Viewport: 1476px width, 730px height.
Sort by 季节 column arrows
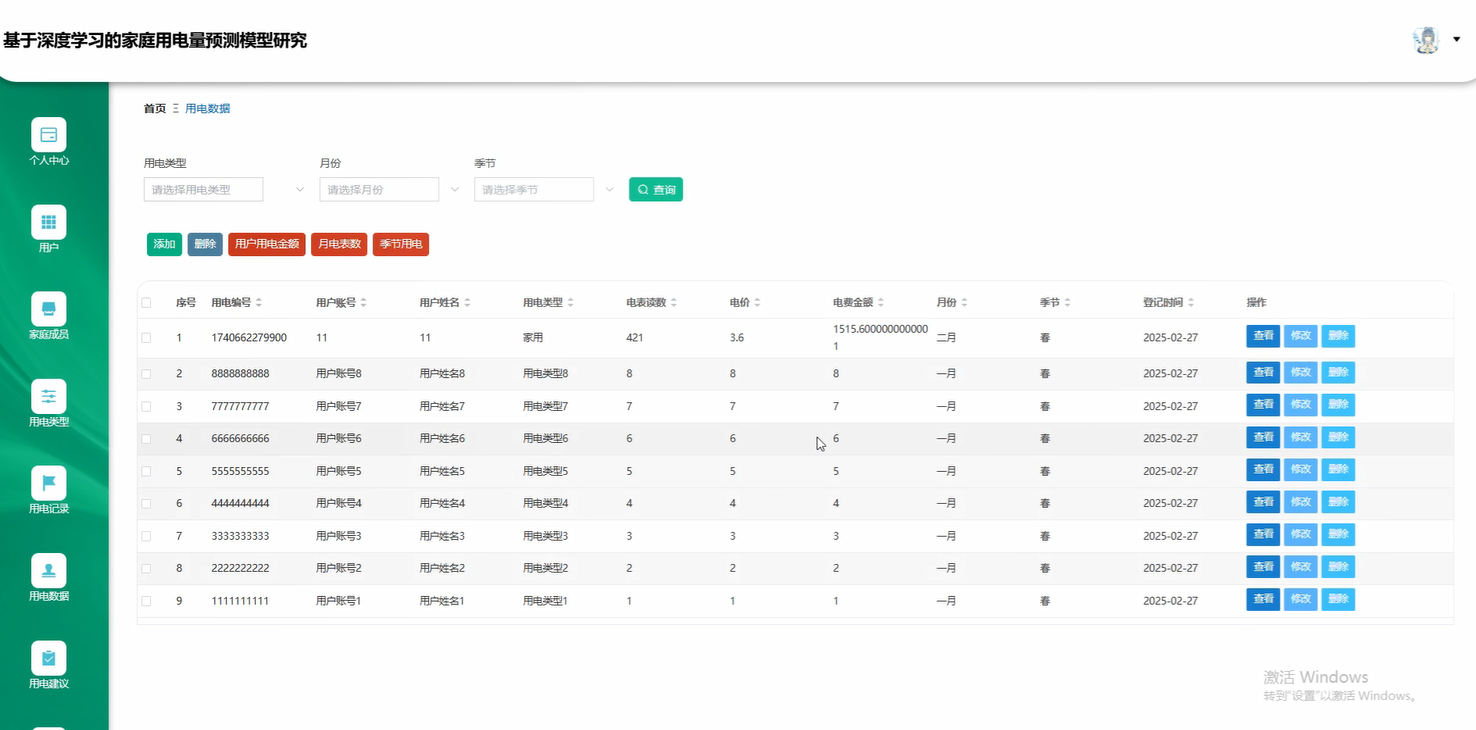pyautogui.click(x=1067, y=302)
